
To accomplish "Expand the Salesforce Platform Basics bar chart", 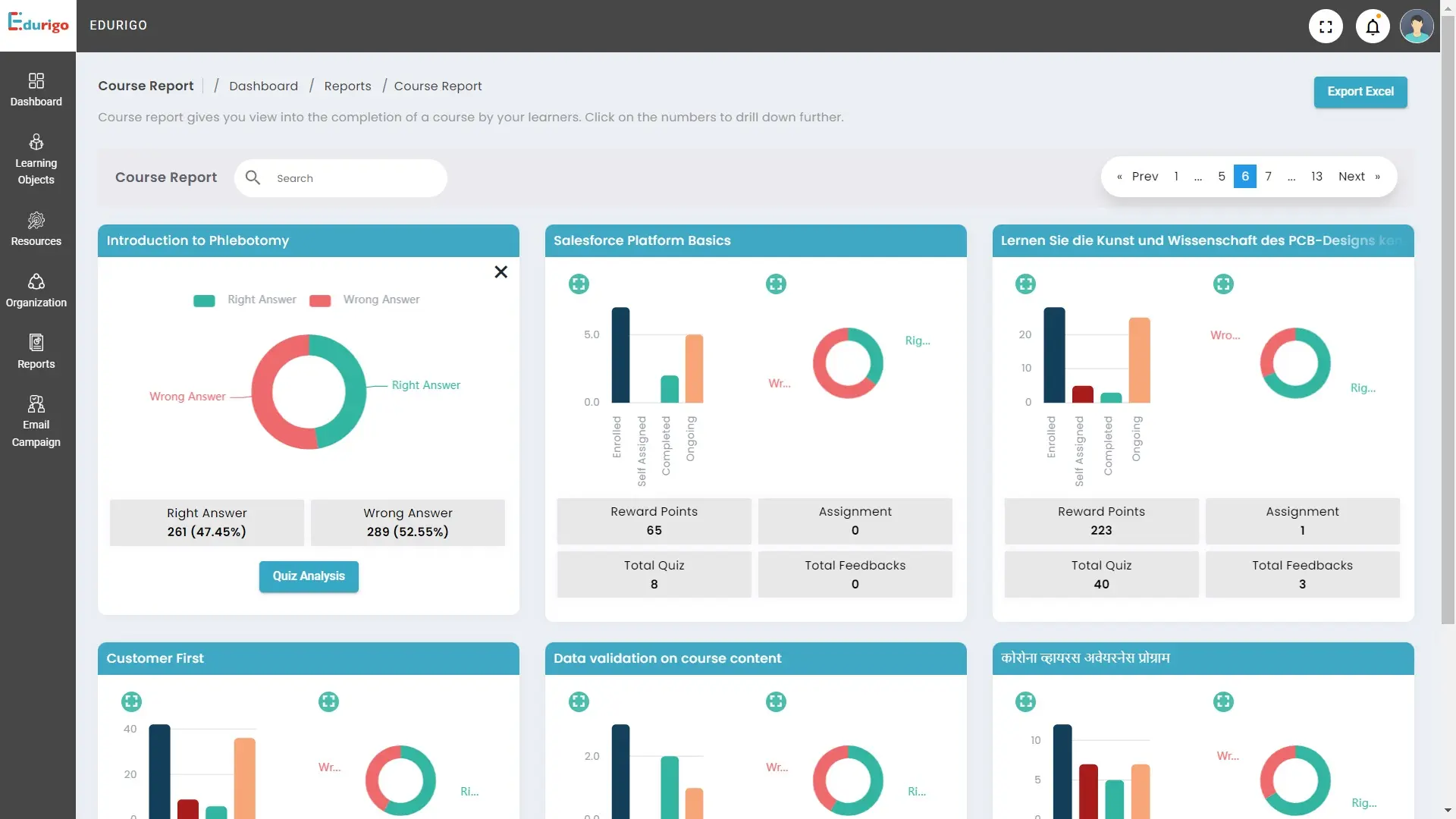I will [579, 284].
